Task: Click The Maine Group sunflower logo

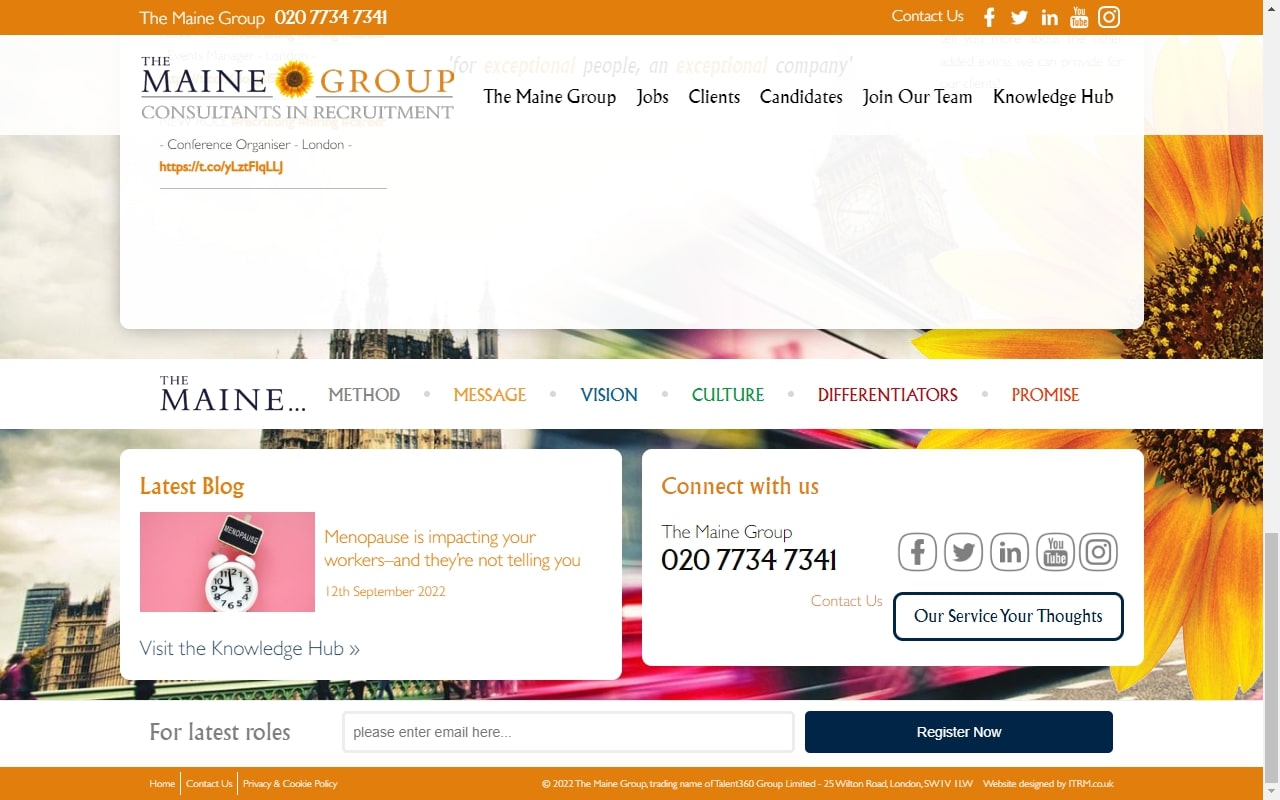Action: point(298,88)
